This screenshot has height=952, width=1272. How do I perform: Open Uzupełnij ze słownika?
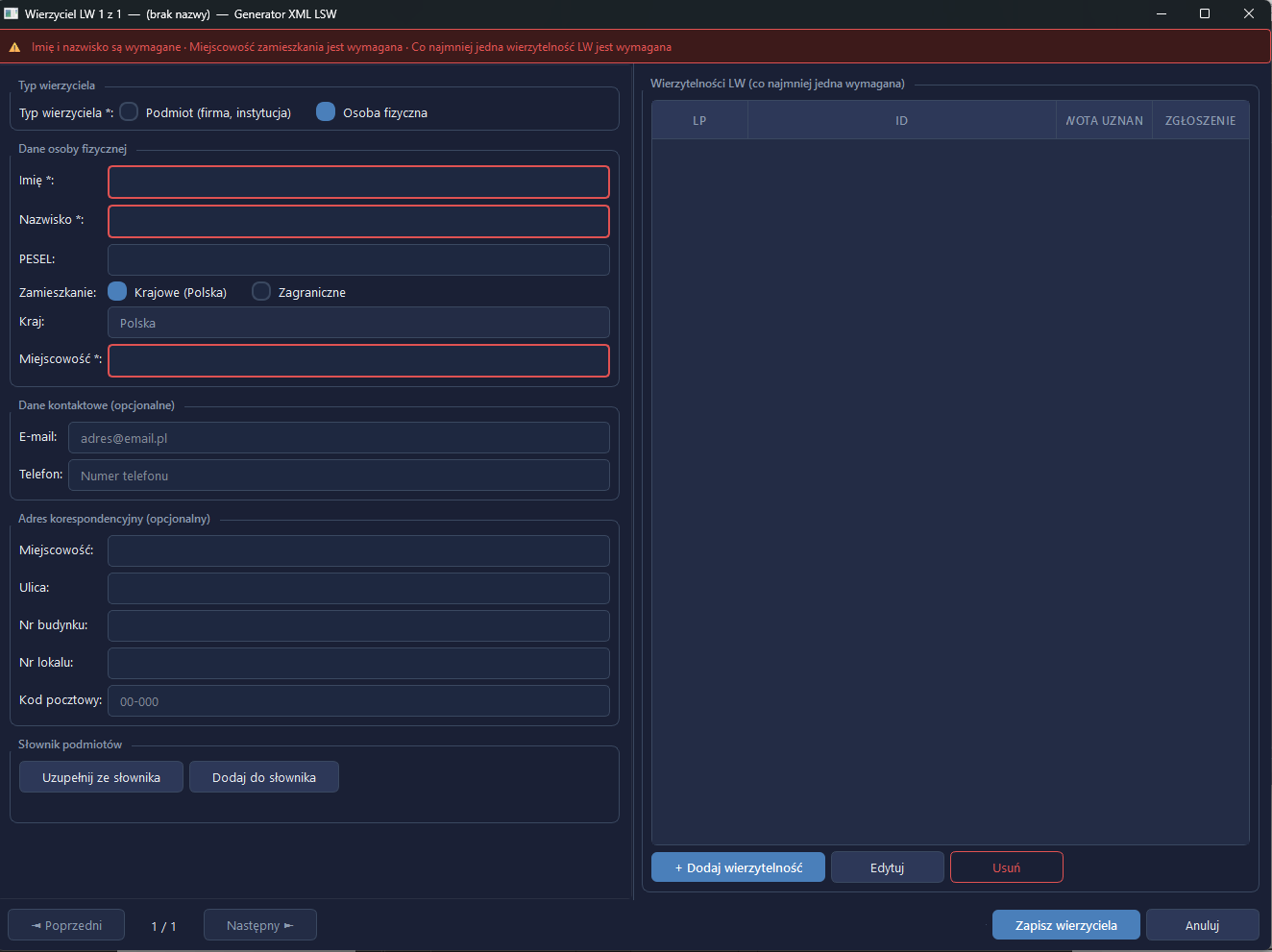[x=101, y=777]
